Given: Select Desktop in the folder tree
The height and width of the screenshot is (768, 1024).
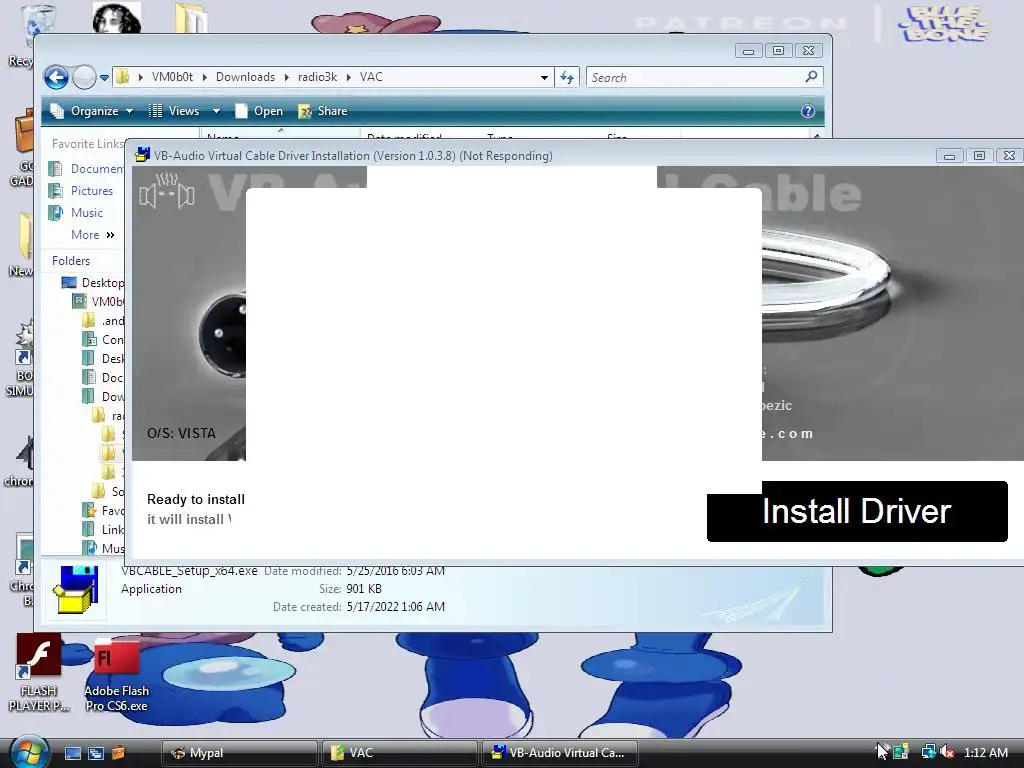Looking at the screenshot, I should (93, 283).
